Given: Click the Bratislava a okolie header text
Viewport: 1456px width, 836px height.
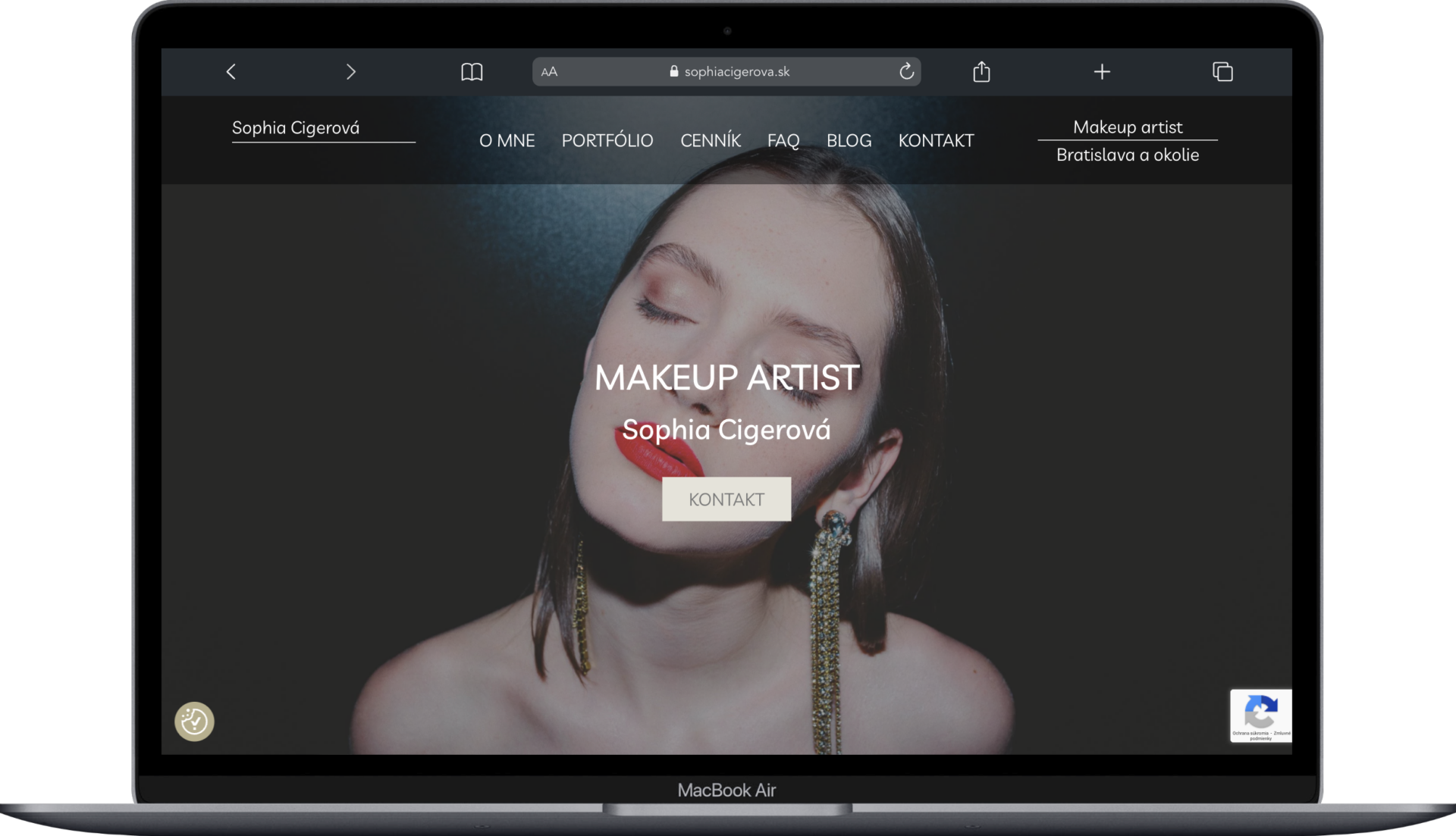Looking at the screenshot, I should (x=1128, y=155).
